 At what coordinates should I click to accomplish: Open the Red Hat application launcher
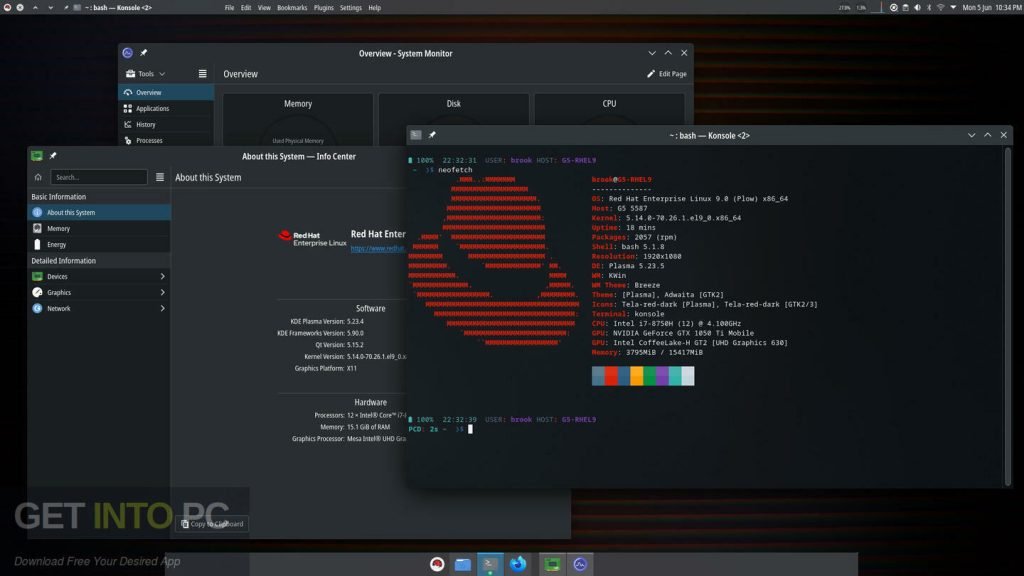pyautogui.click(x=437, y=563)
